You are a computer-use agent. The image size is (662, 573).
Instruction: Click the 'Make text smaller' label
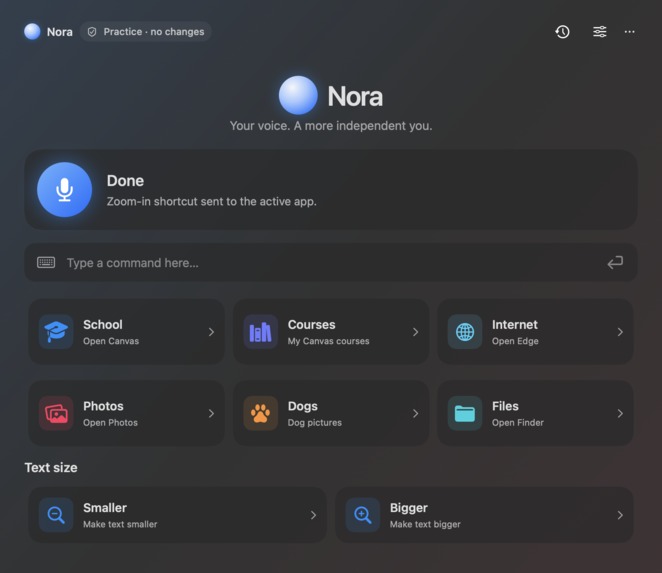pos(120,524)
